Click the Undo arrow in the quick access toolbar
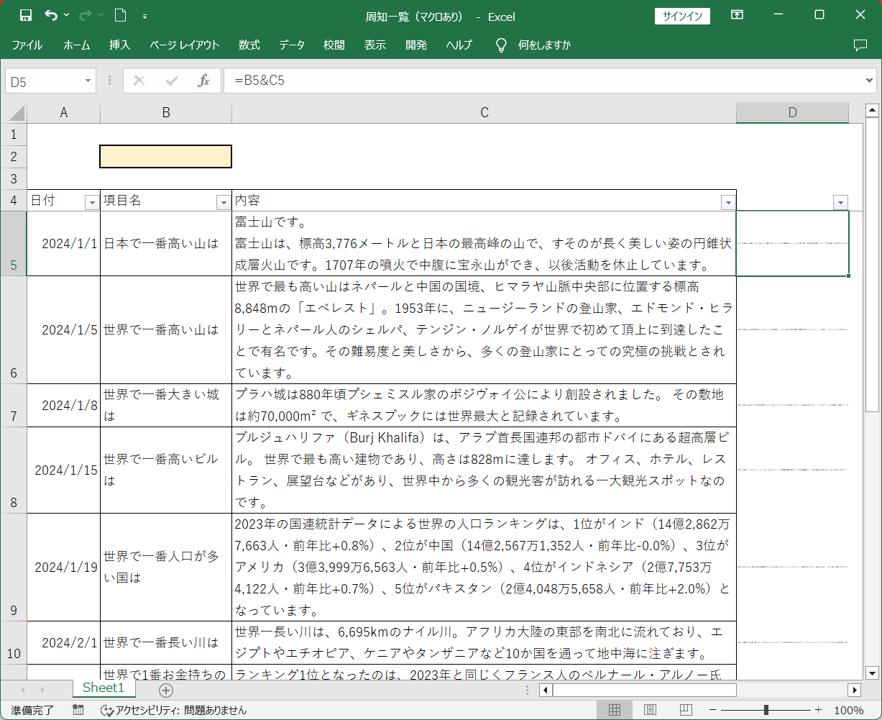The image size is (882, 720). click(51, 16)
